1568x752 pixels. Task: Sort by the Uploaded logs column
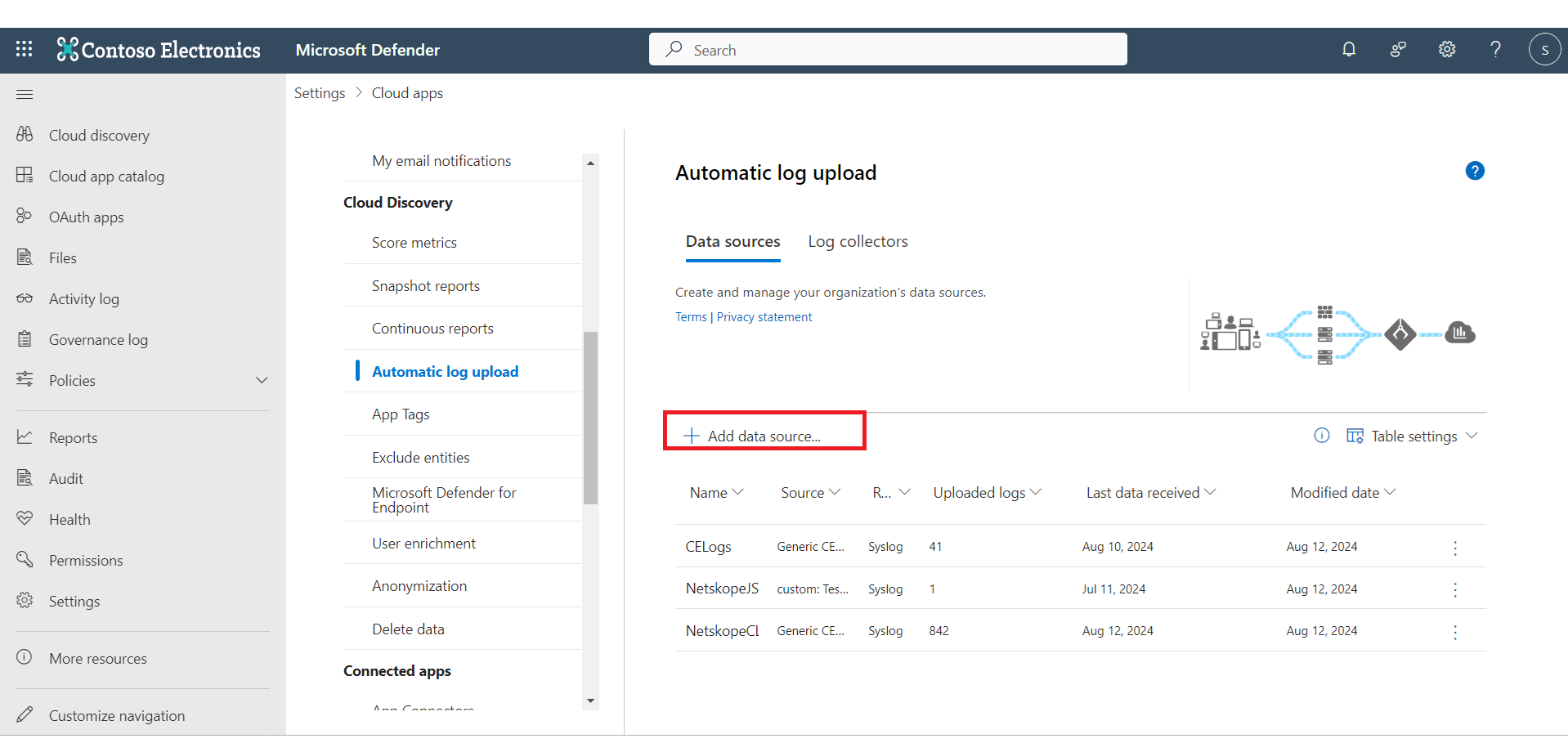tap(987, 493)
